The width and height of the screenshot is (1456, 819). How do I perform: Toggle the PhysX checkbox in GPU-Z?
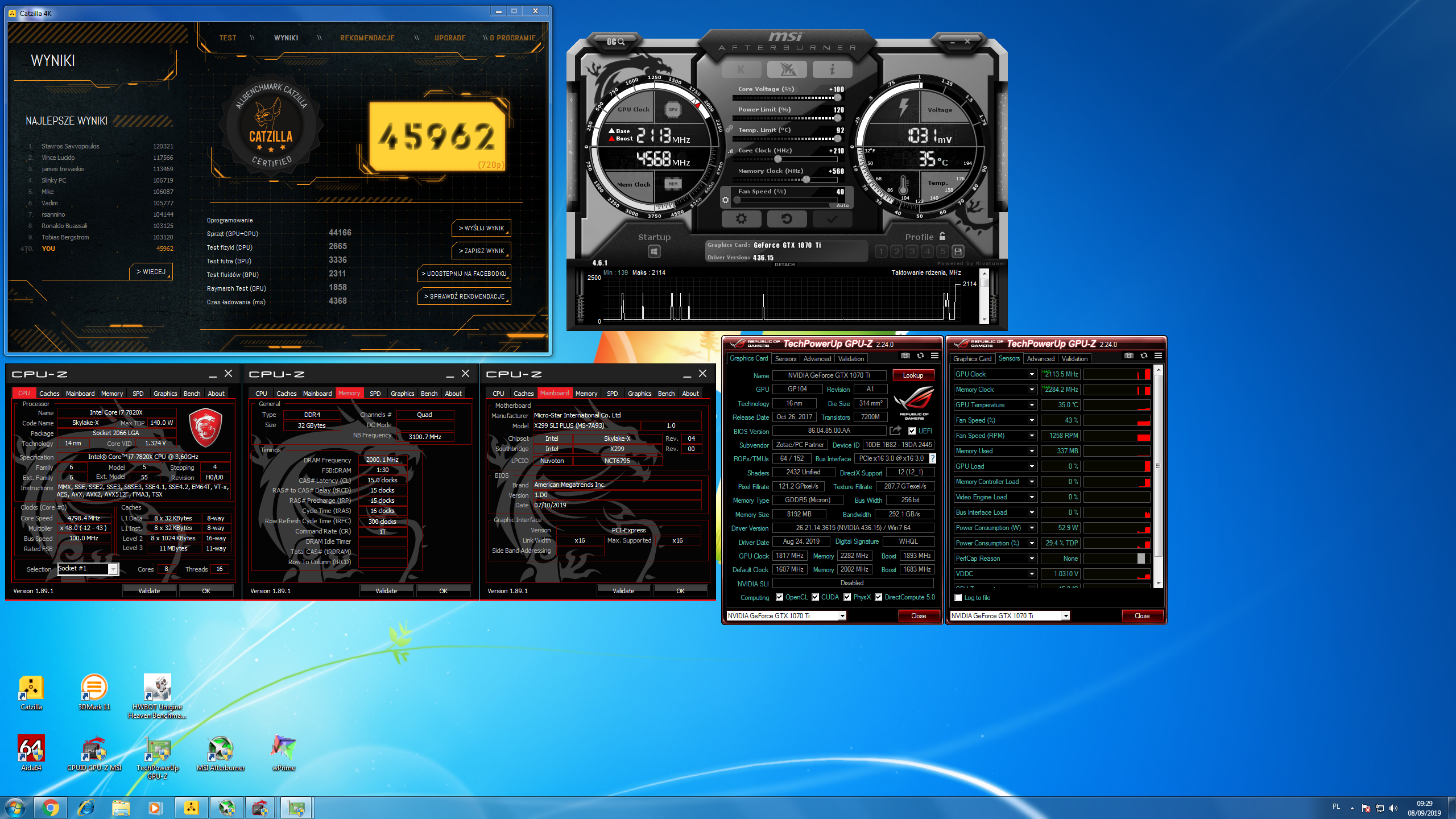click(847, 597)
